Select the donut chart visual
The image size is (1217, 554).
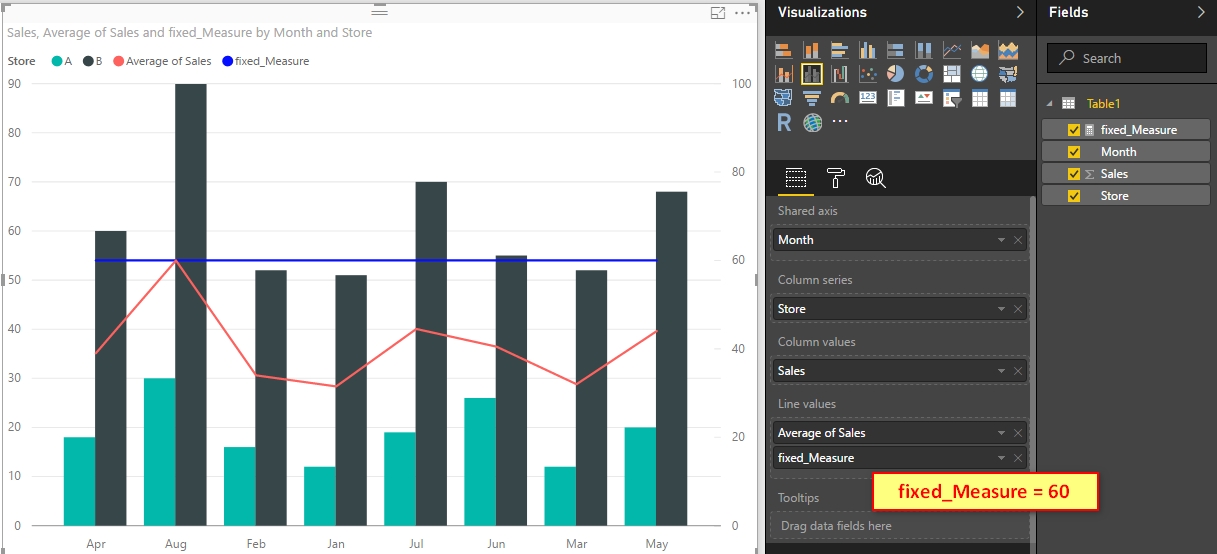click(923, 74)
